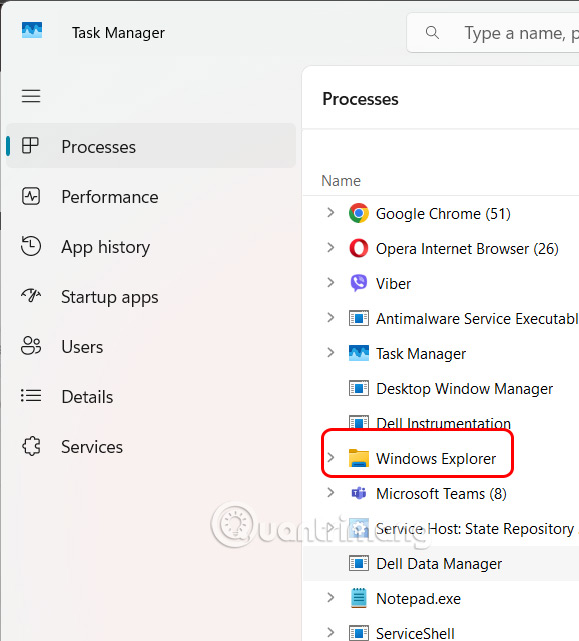Click the Task Manager app icon in title bar
Viewport: 579px width, 641px height.
32,30
